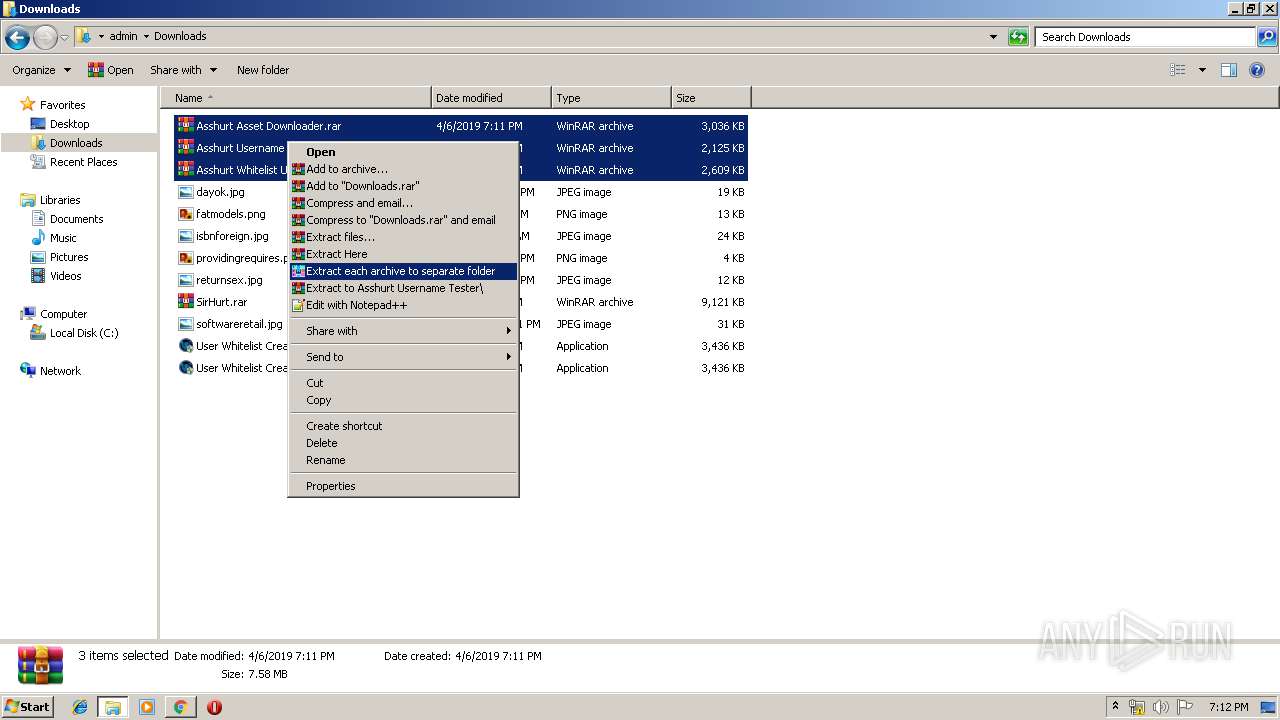The width and height of the screenshot is (1280, 720).
Task: Click the returnsex.jpg file icon
Action: point(185,280)
